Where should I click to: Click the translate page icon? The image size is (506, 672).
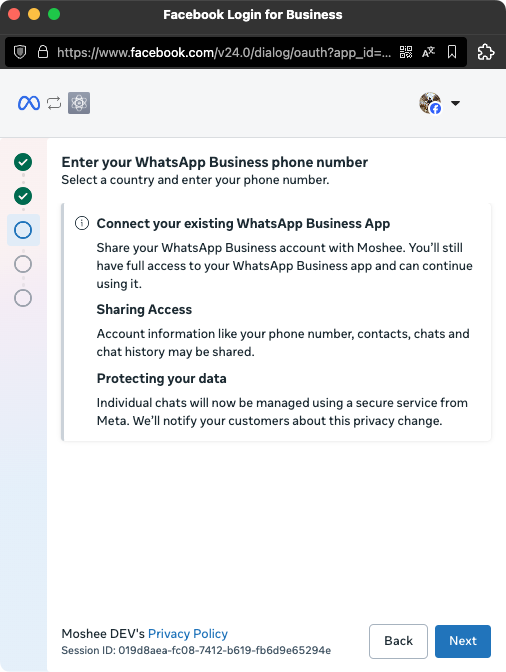(428, 52)
